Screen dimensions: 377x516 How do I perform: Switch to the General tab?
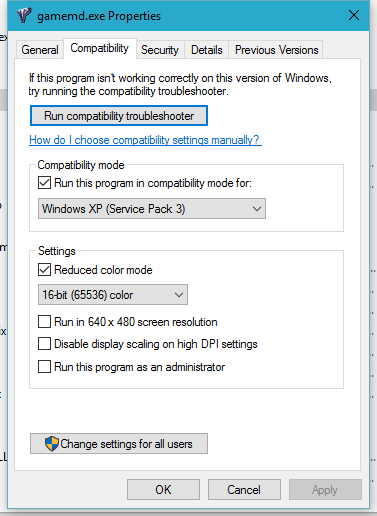pos(40,50)
